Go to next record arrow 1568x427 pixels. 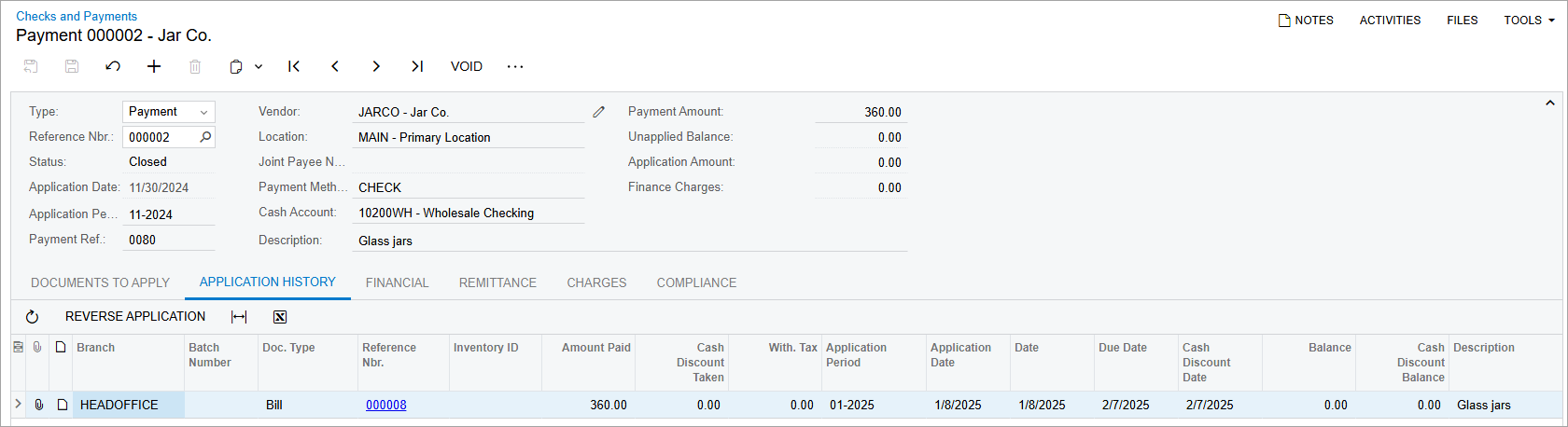[376, 66]
